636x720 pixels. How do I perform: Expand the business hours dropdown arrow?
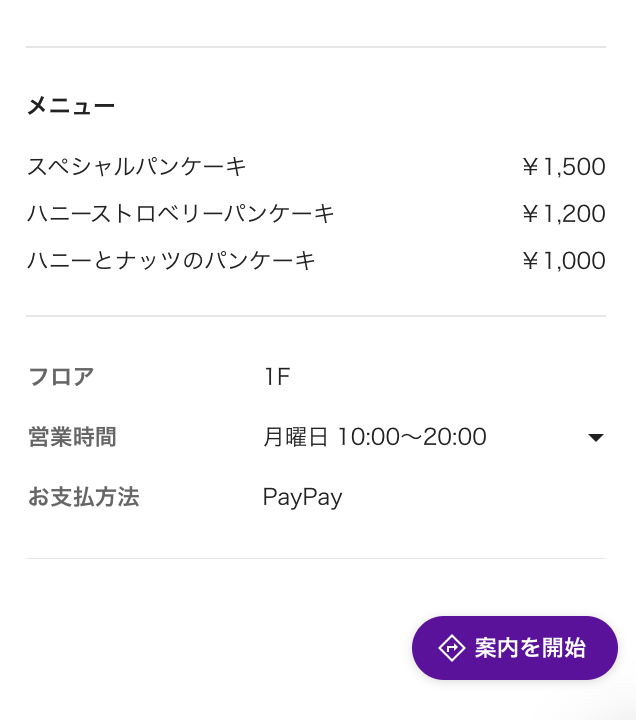coord(596,438)
